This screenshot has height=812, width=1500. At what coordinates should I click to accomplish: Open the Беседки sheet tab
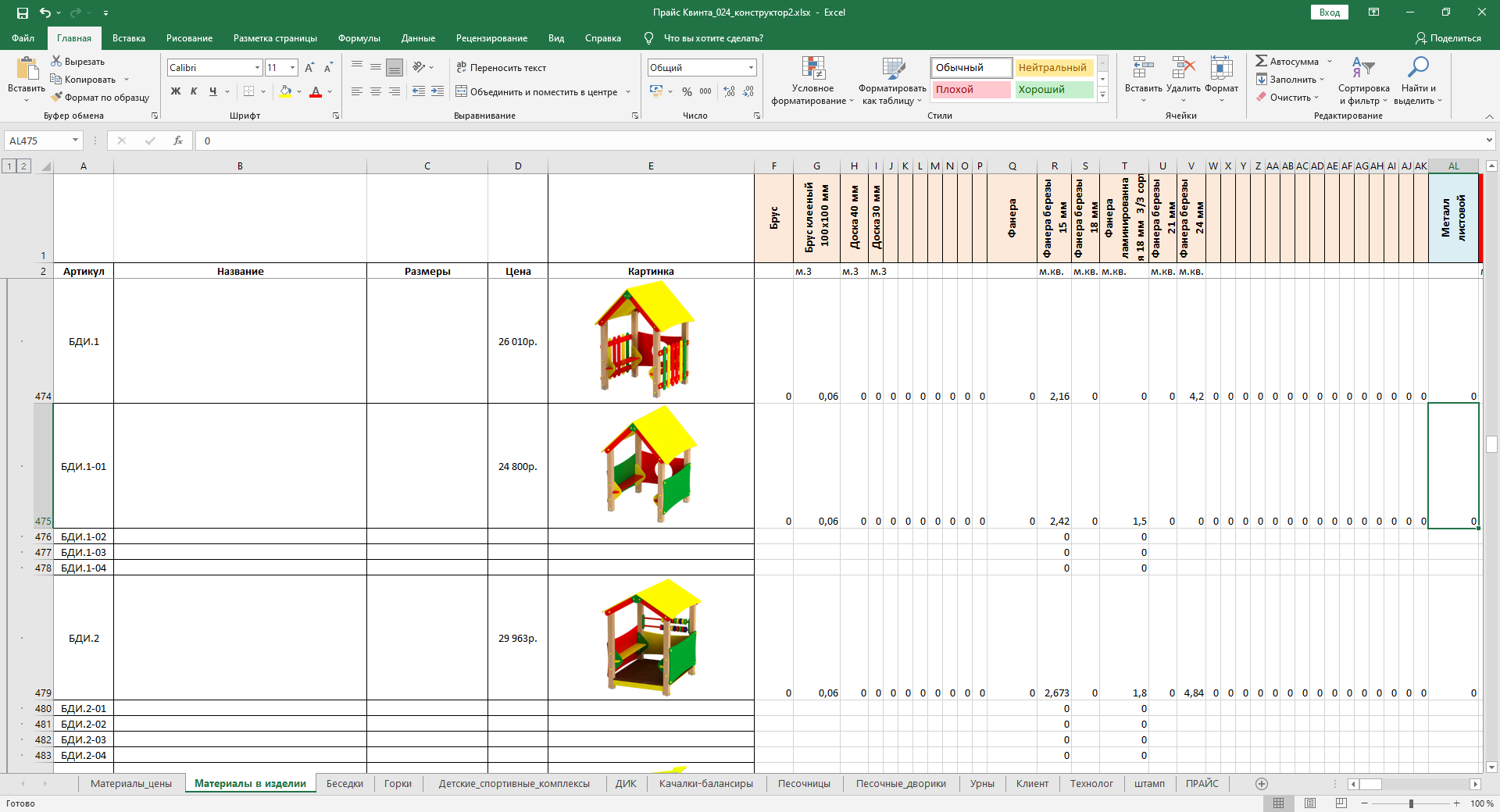click(x=345, y=784)
